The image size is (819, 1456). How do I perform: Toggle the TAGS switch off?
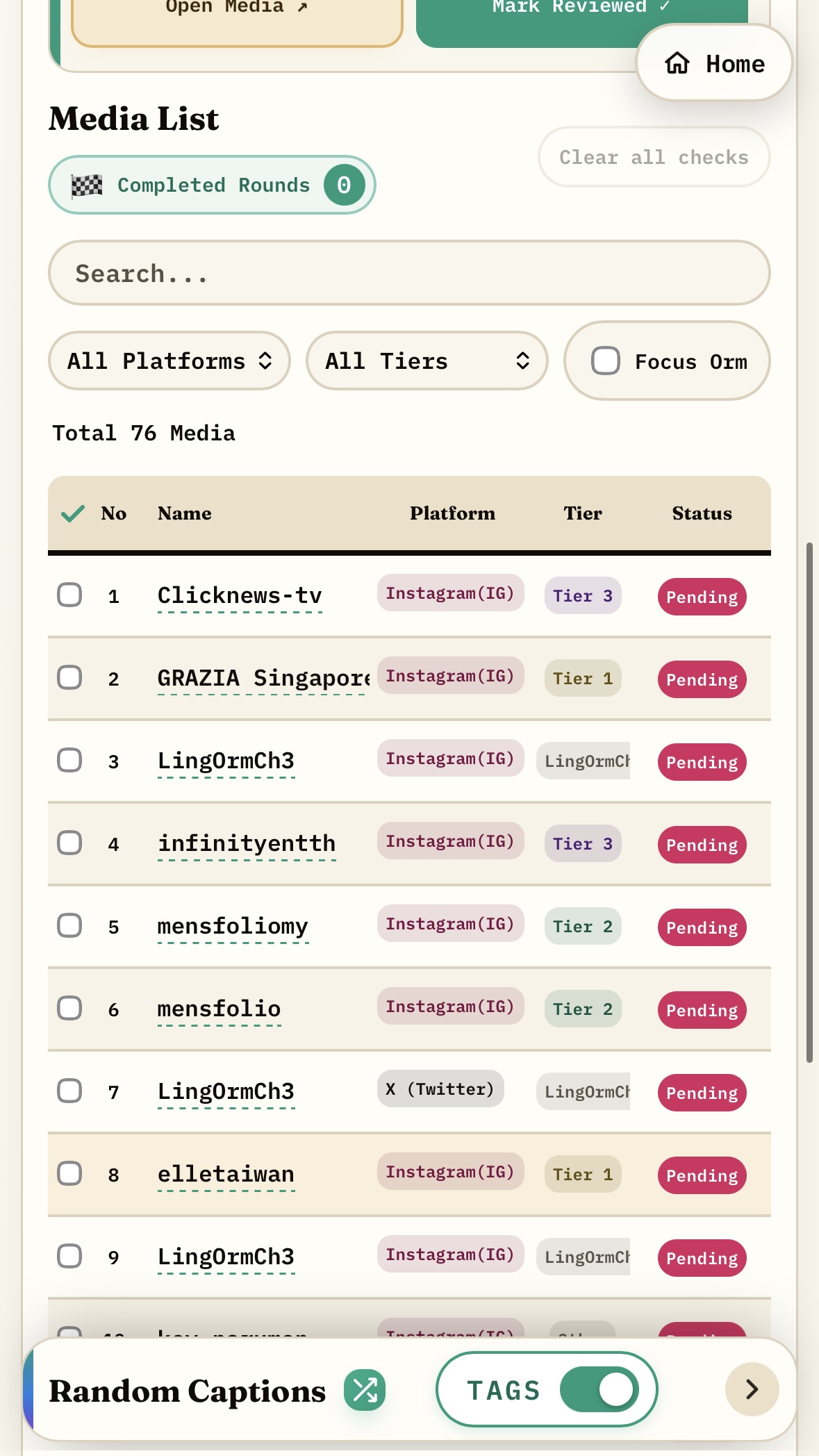(599, 1389)
